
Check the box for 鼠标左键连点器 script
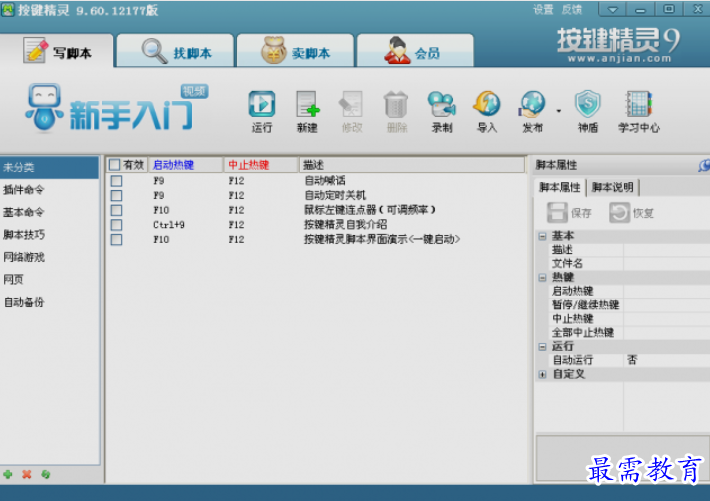[116, 210]
